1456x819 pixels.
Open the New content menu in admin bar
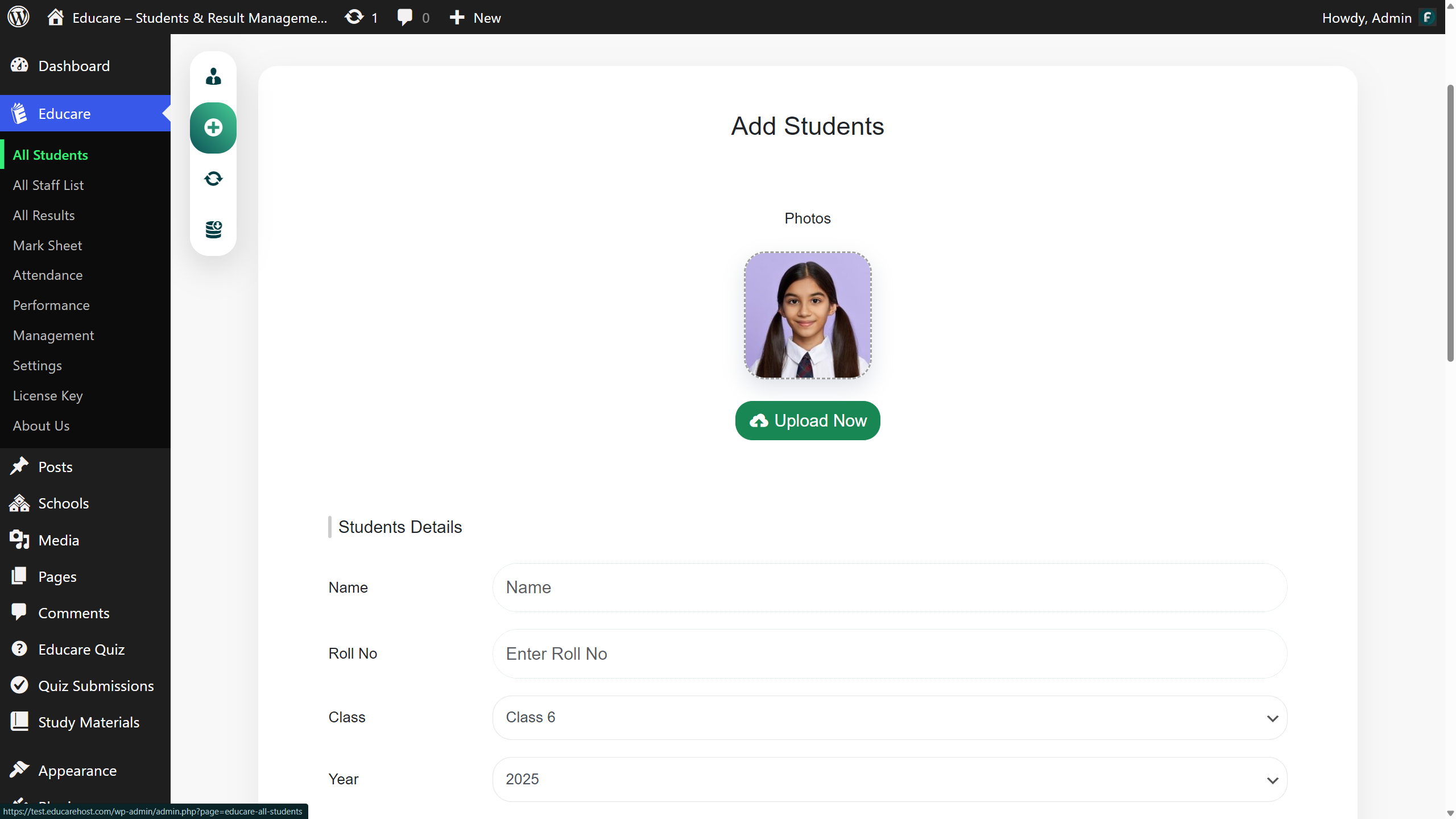[475, 18]
